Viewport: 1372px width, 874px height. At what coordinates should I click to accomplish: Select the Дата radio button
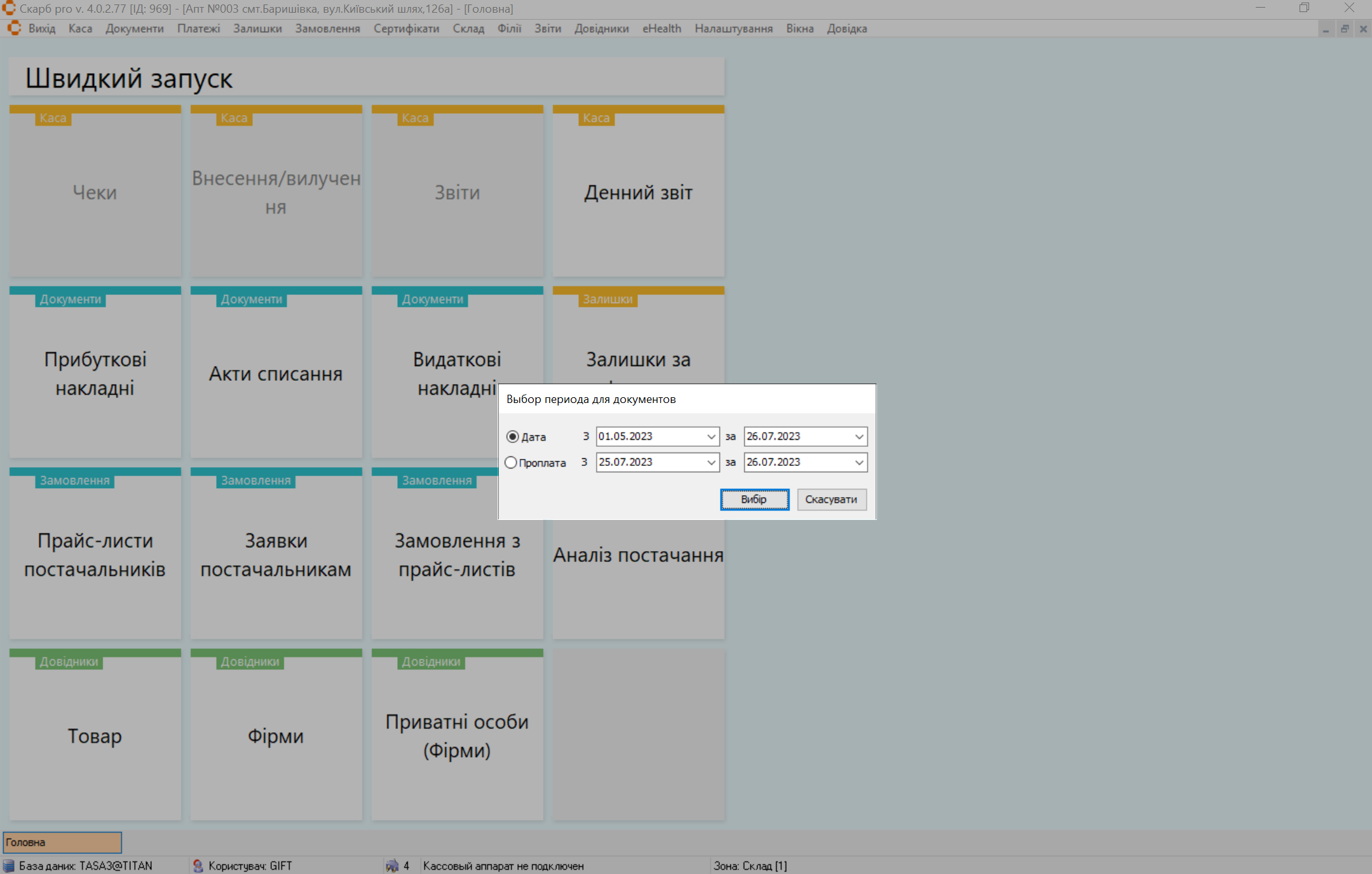click(512, 437)
